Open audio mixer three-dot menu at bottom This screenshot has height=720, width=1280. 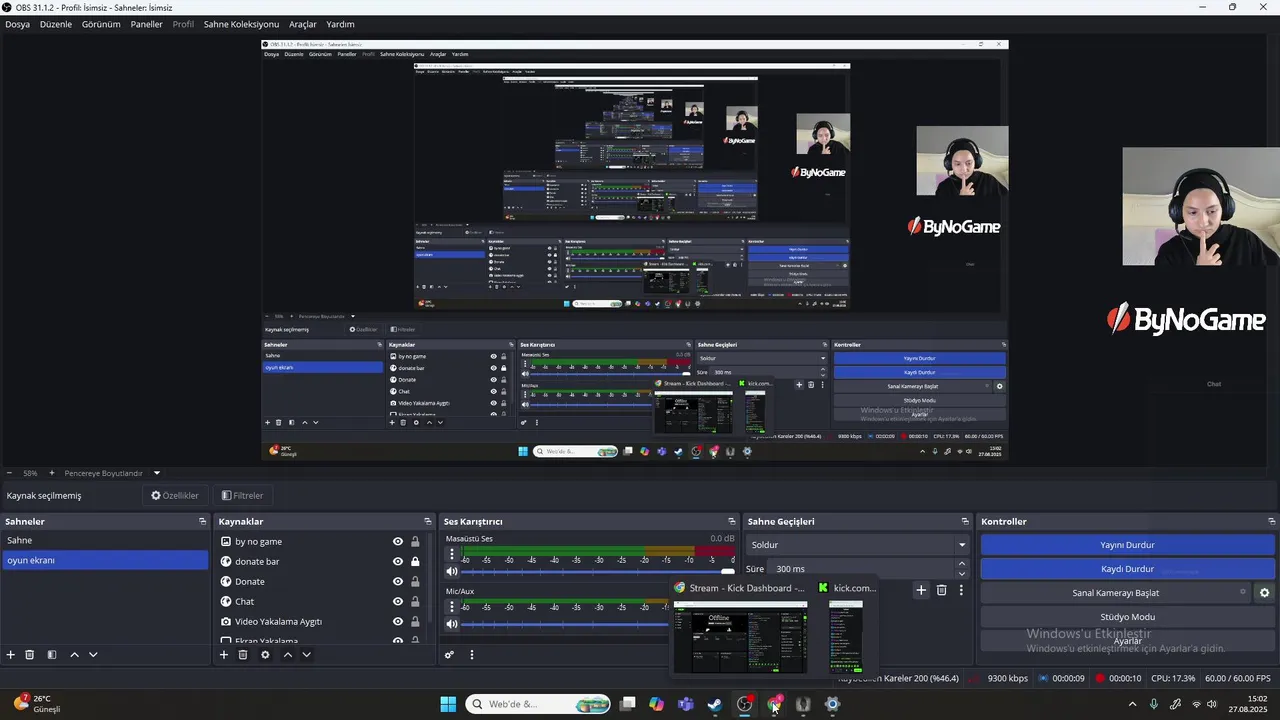point(472,655)
